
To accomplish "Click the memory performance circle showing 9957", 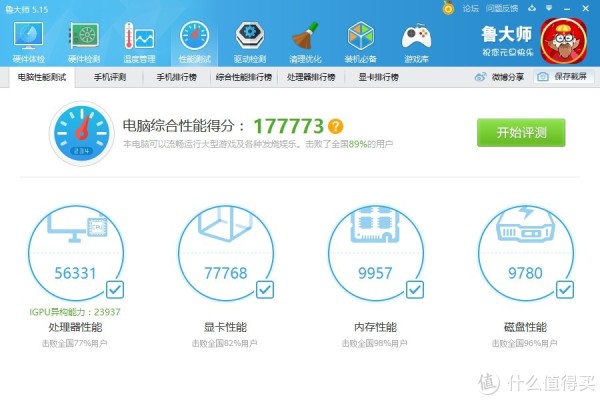I will point(376,253).
